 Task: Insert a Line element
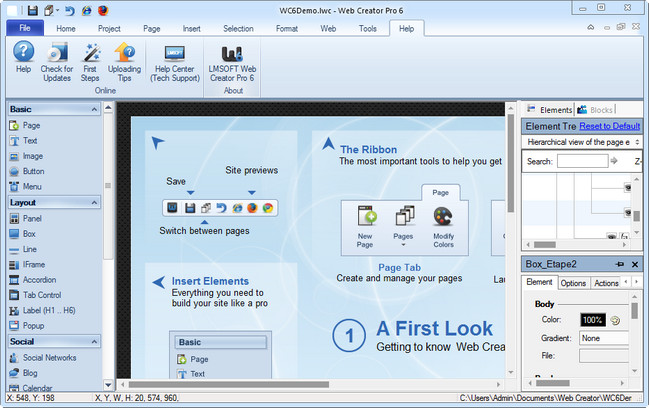[23, 249]
